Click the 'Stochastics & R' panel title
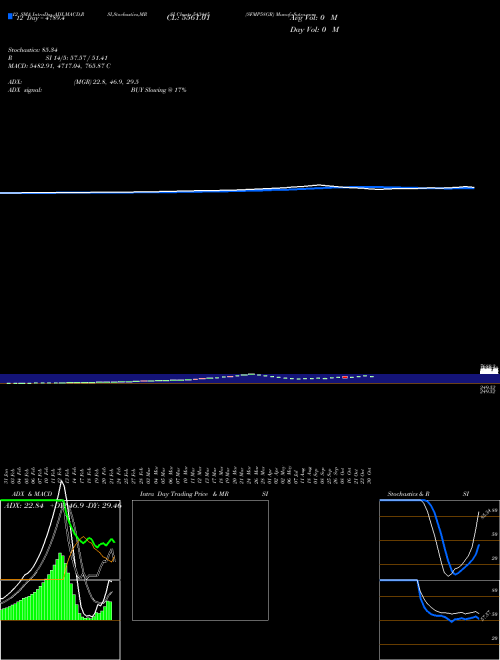The image size is (500, 660). 409,494
